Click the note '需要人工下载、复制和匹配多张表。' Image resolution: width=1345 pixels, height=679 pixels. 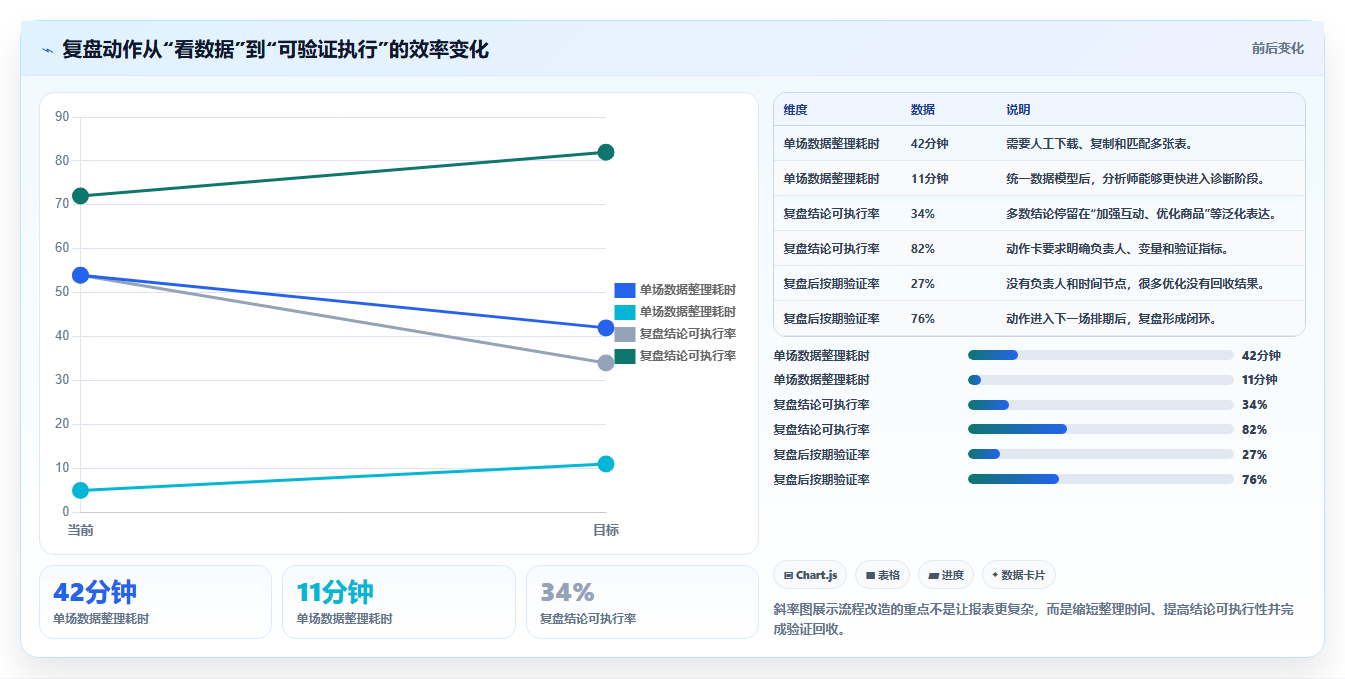pos(1099,144)
